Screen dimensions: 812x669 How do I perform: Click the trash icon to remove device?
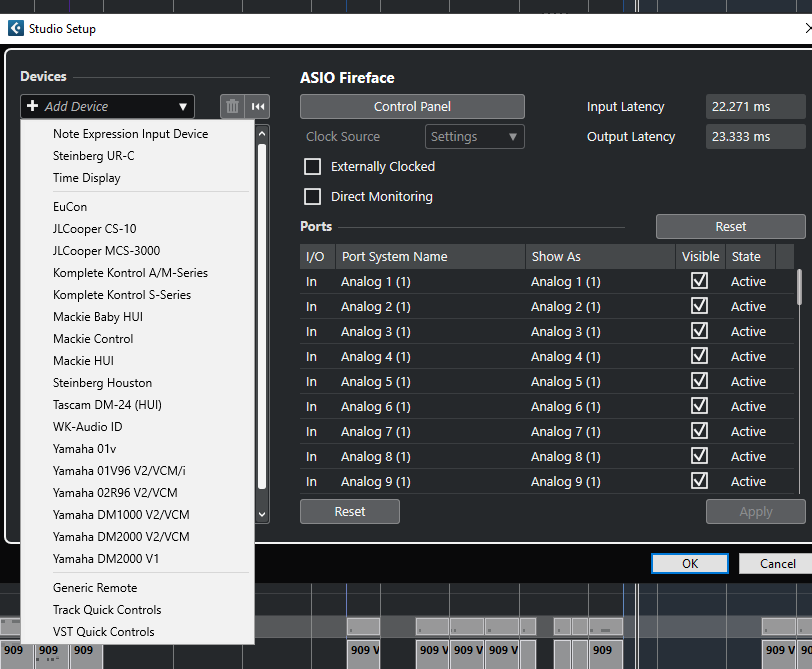232,107
